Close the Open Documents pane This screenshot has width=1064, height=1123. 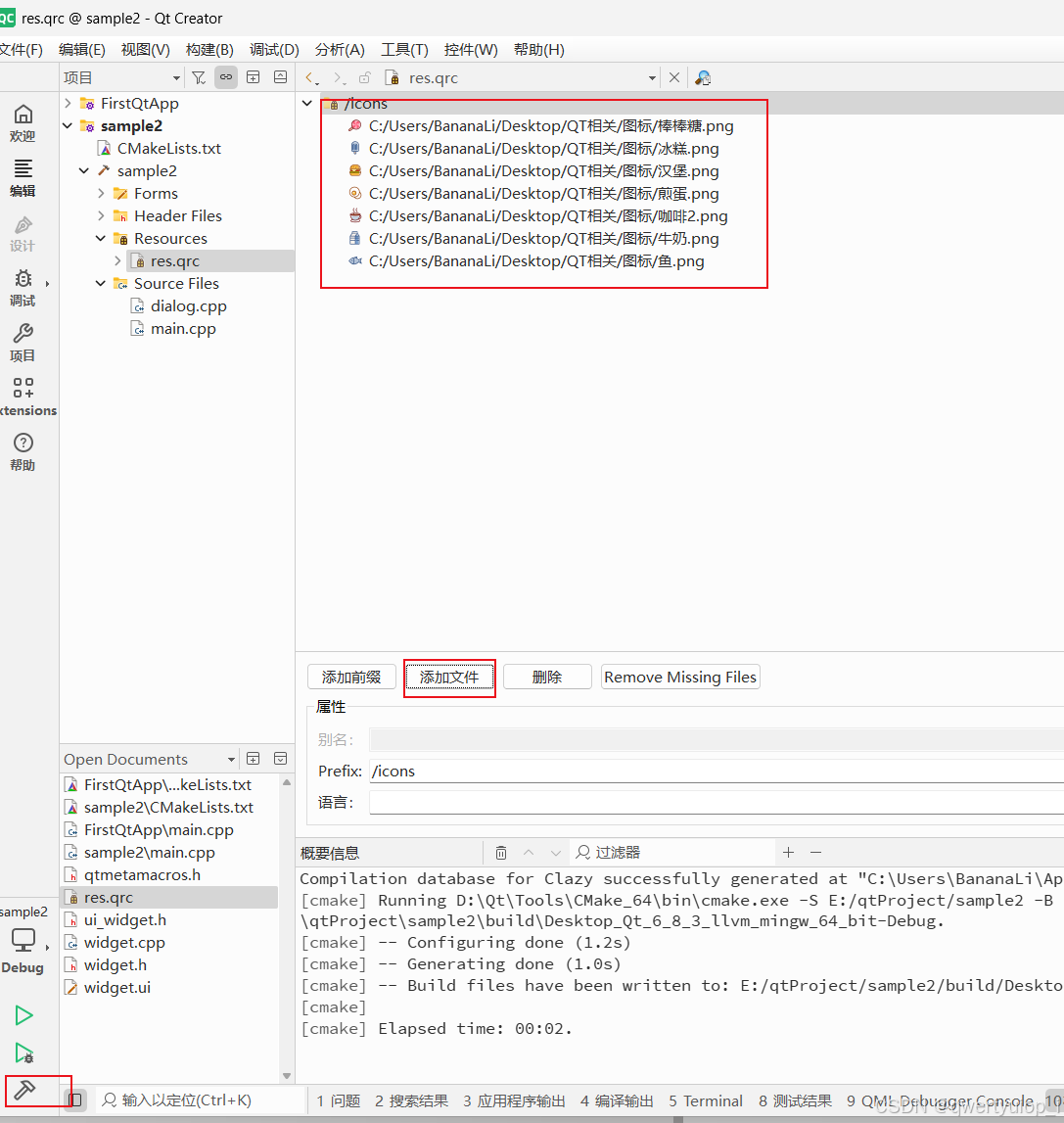[x=281, y=759]
